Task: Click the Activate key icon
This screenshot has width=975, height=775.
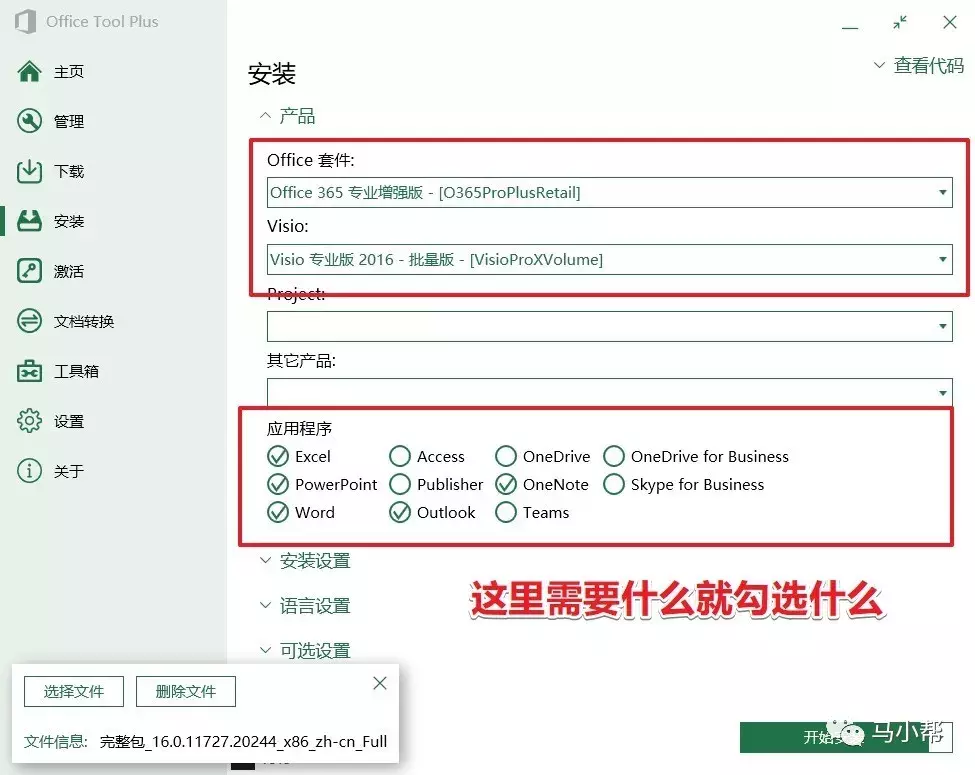Action: (x=29, y=271)
